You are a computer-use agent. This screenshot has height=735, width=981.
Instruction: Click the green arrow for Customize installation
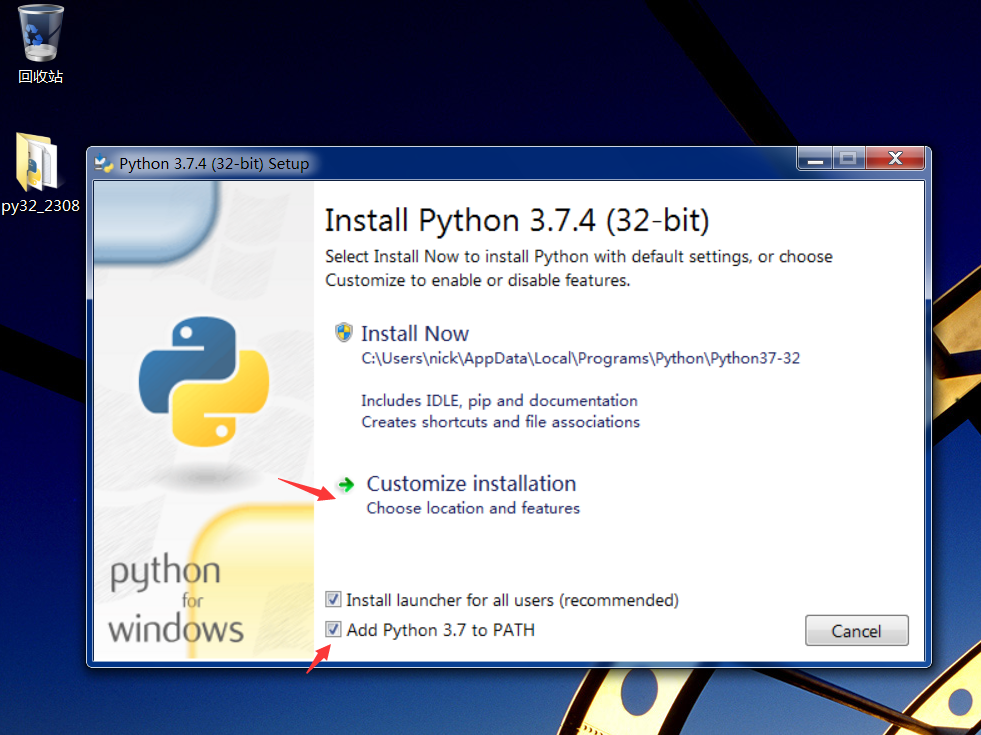pyautogui.click(x=346, y=484)
